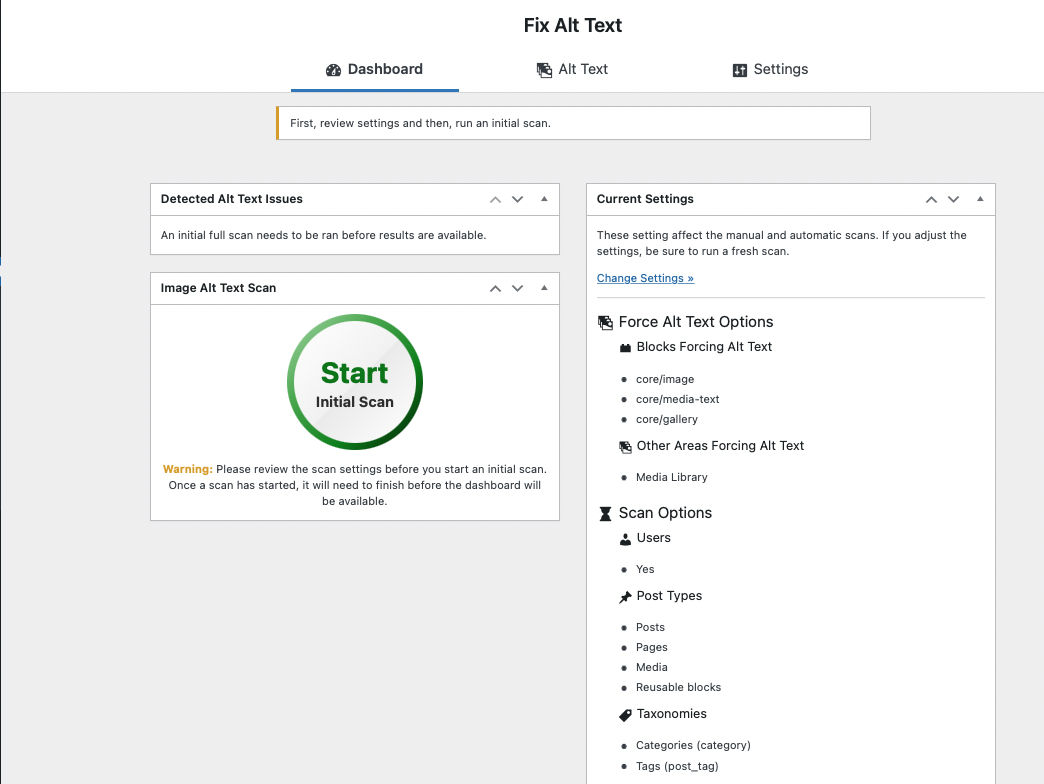Click the hourglass icon beside Scan Options

click(605, 513)
